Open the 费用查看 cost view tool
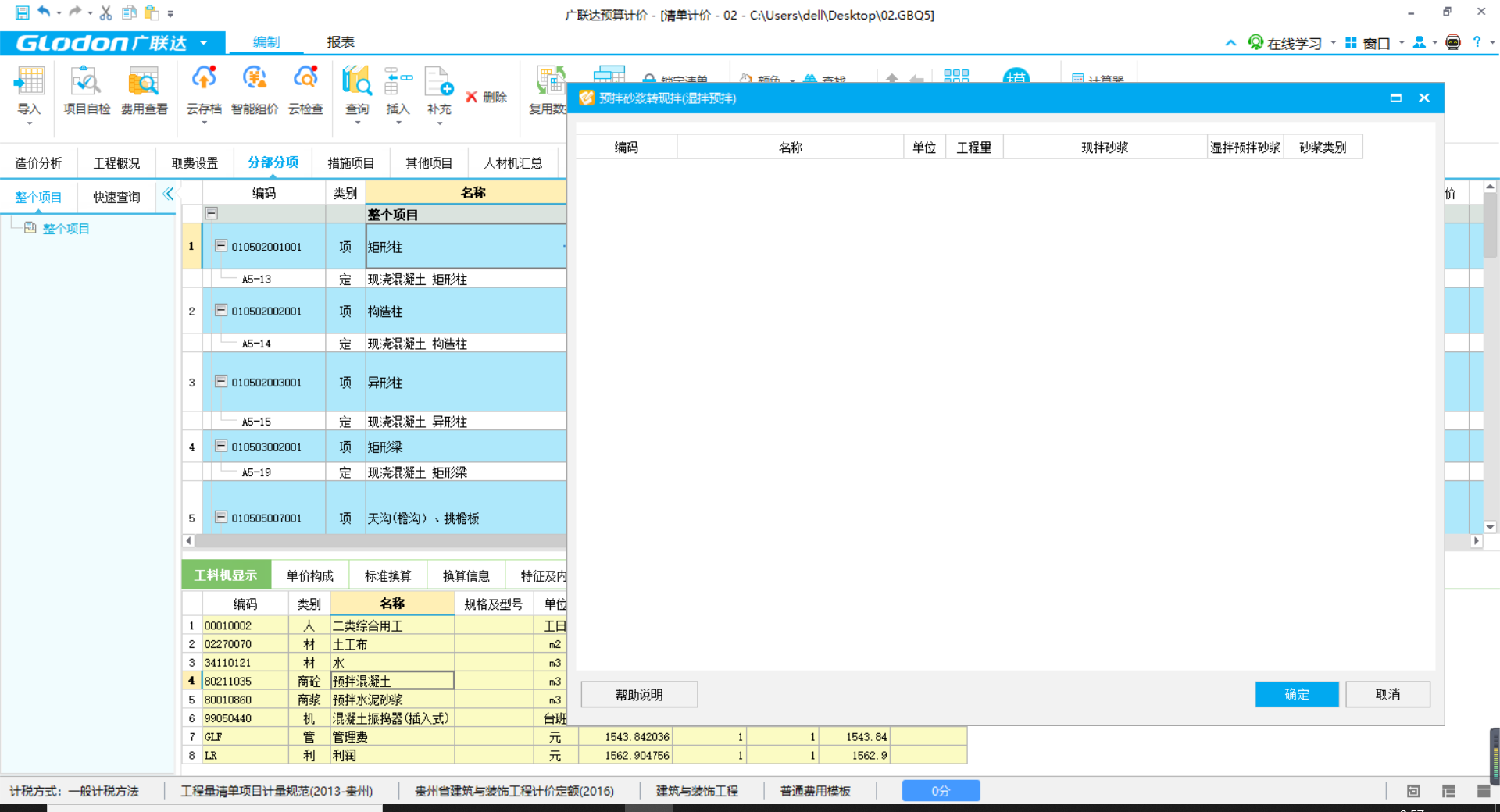The image size is (1500, 812). pyautogui.click(x=144, y=91)
